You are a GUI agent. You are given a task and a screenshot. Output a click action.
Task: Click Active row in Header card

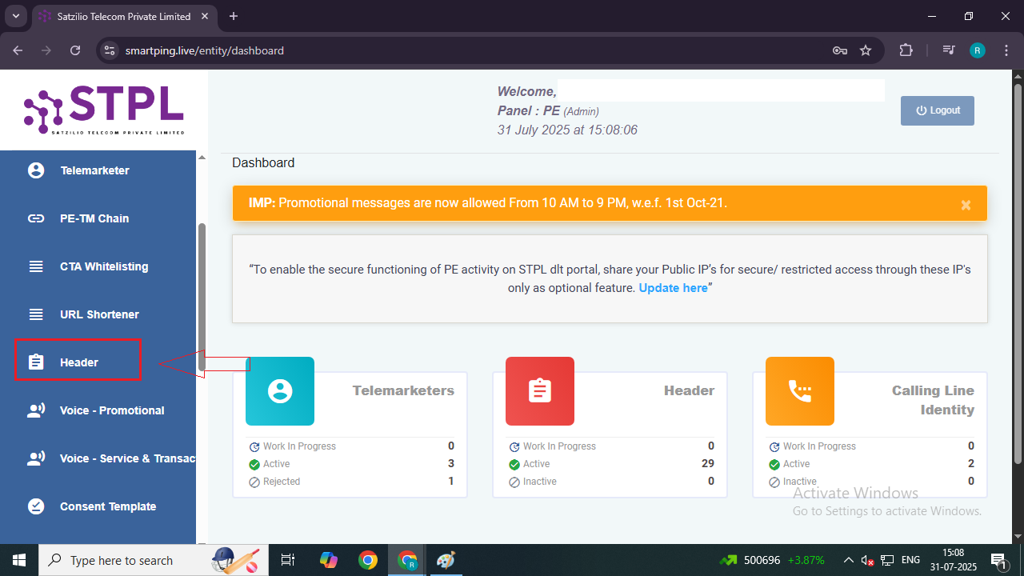(611, 464)
